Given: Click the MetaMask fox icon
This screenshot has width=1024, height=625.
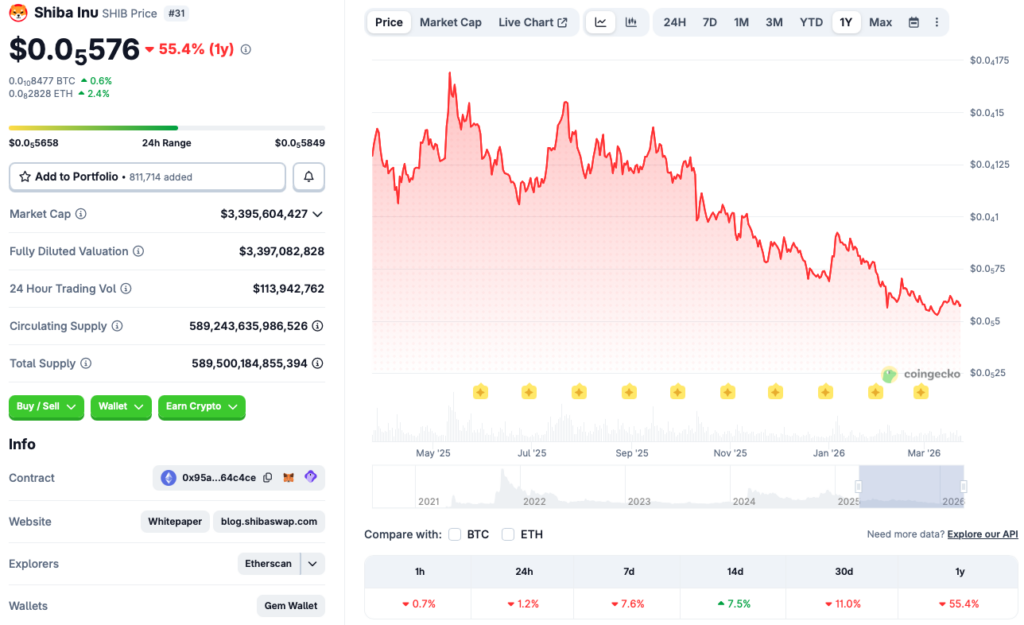Looking at the screenshot, I should (x=289, y=478).
